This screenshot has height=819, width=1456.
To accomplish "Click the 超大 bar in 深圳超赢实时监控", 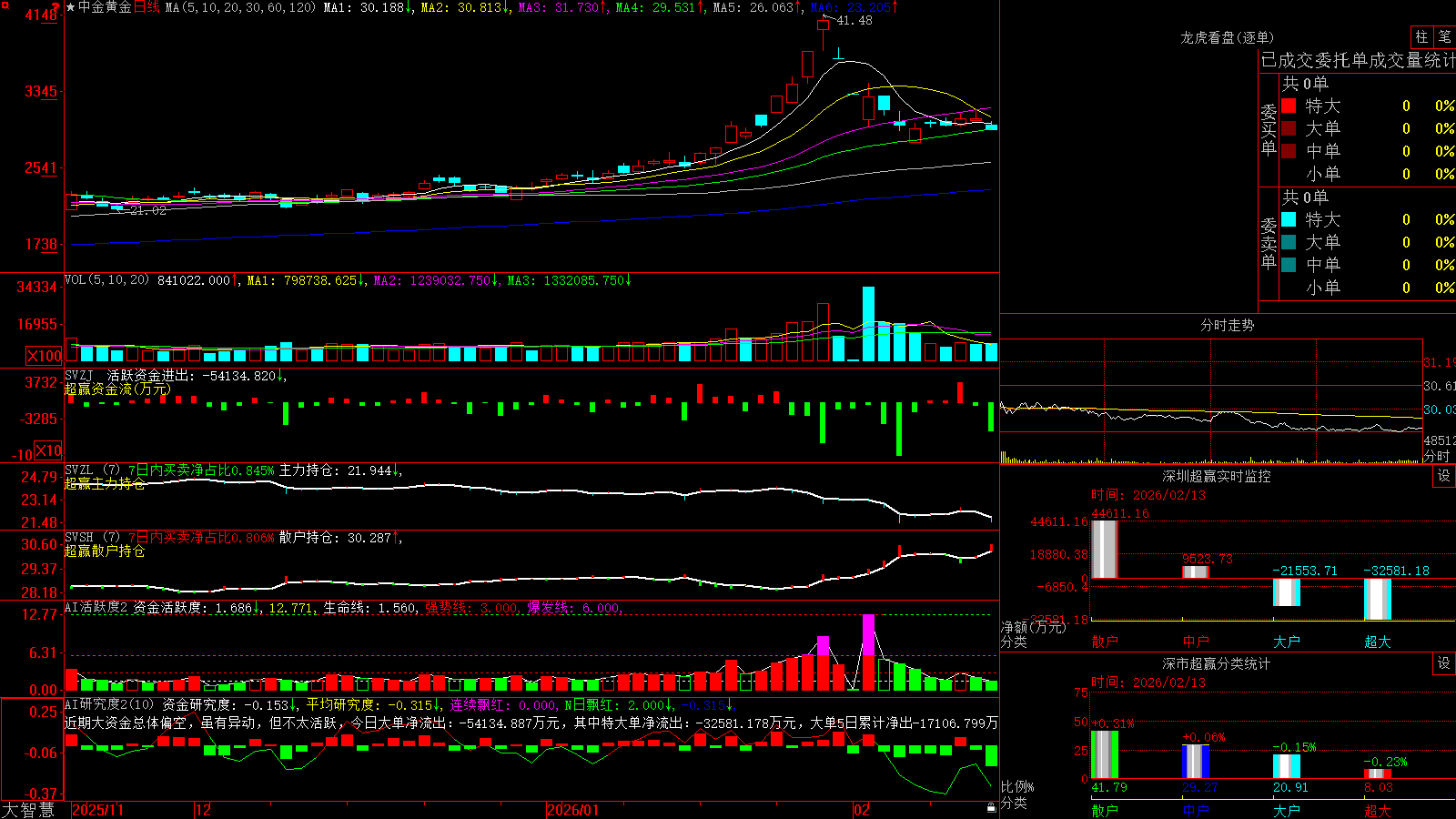I will 1378,600.
